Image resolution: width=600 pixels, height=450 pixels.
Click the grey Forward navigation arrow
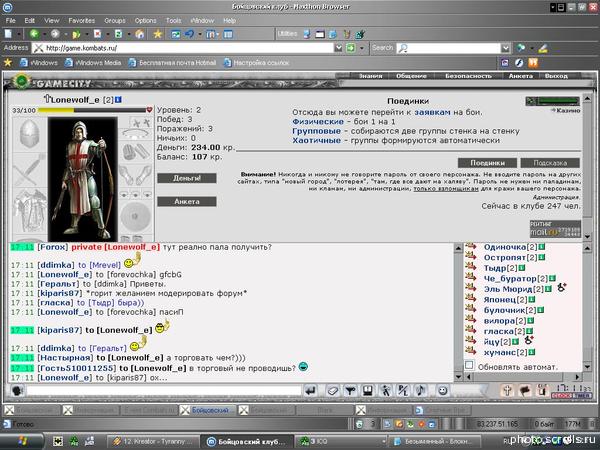click(55, 34)
